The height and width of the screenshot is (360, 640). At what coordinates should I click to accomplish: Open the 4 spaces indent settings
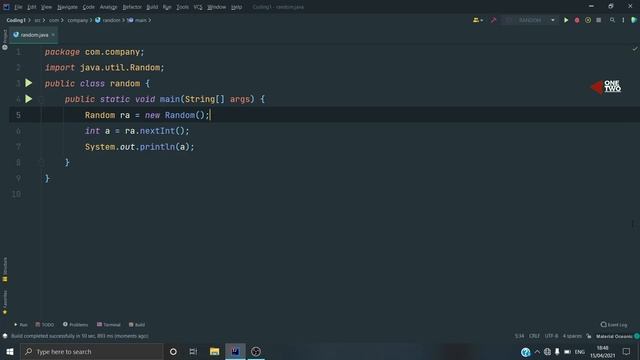pyautogui.click(x=572, y=336)
